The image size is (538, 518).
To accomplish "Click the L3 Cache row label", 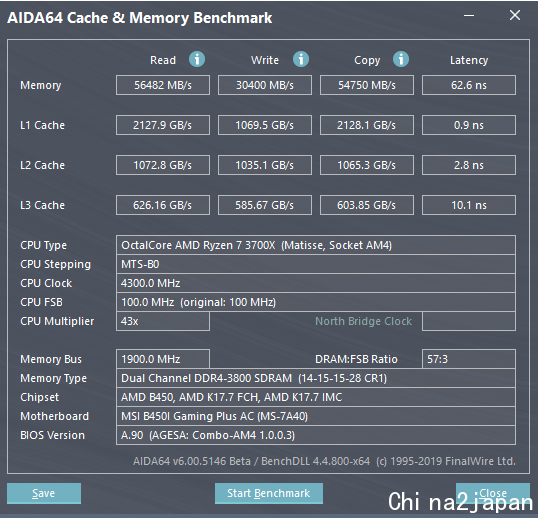I will (42, 205).
